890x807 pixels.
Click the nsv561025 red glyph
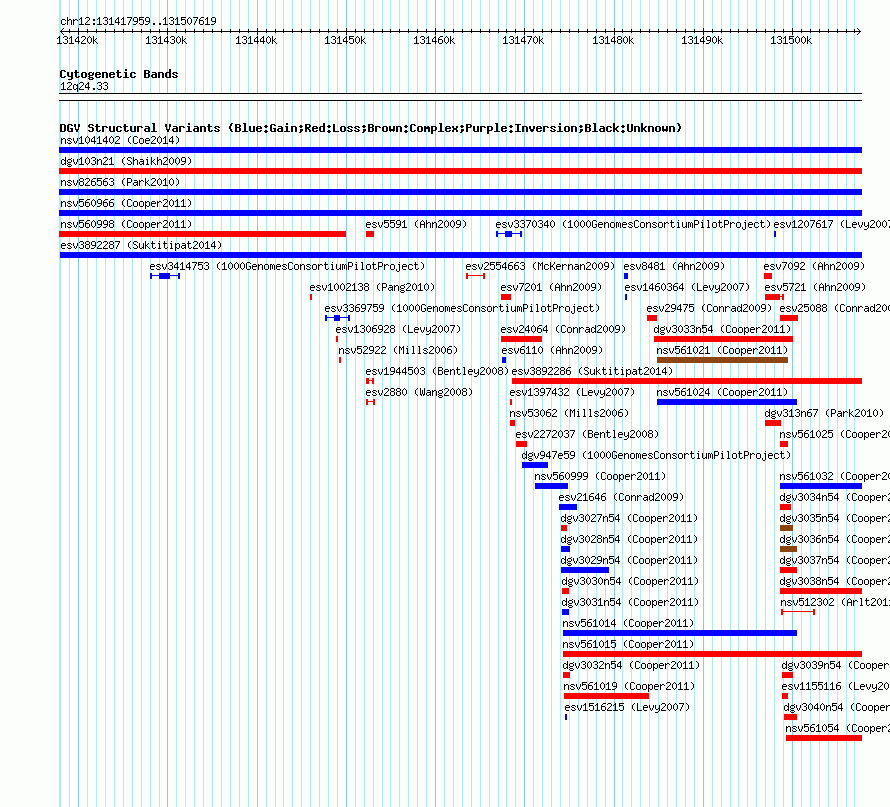coord(784,444)
